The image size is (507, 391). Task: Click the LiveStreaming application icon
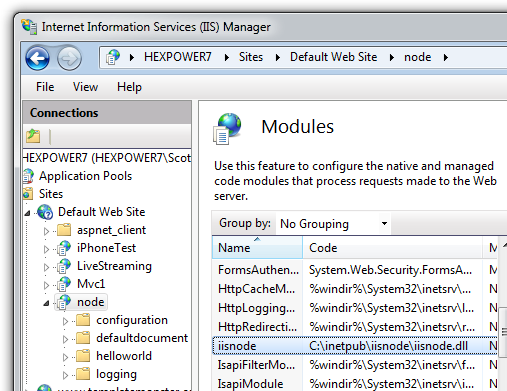63,266
